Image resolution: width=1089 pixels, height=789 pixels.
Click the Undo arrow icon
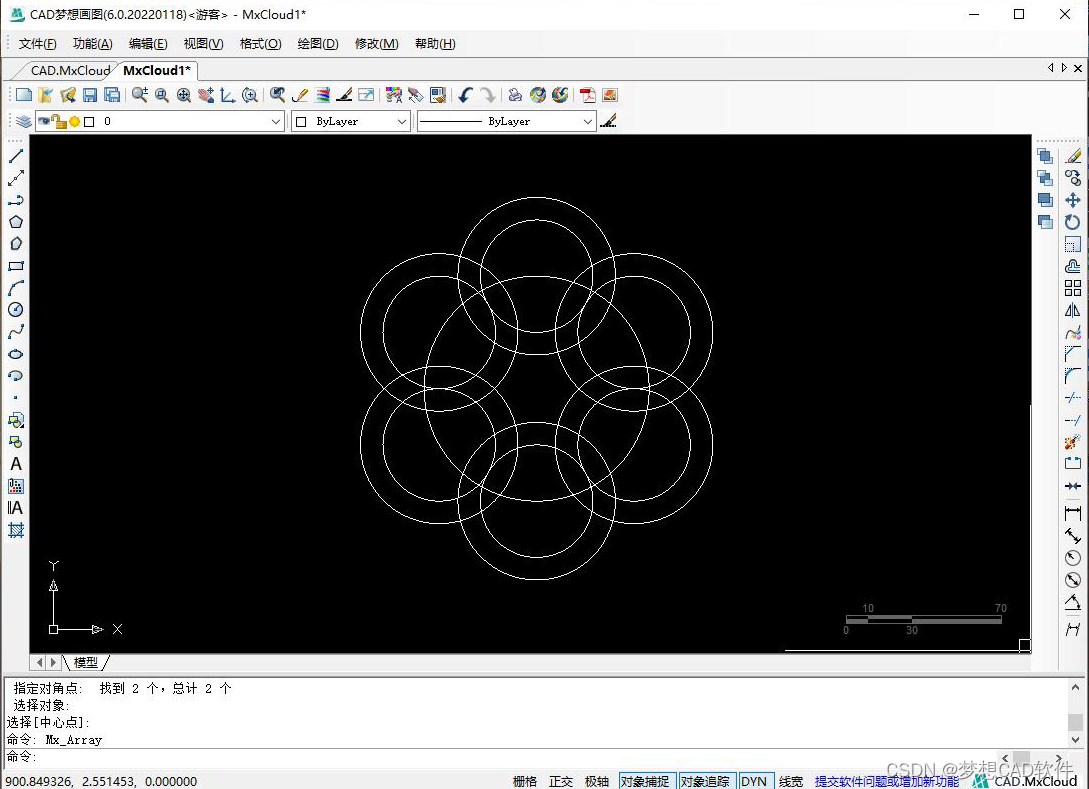click(x=465, y=95)
